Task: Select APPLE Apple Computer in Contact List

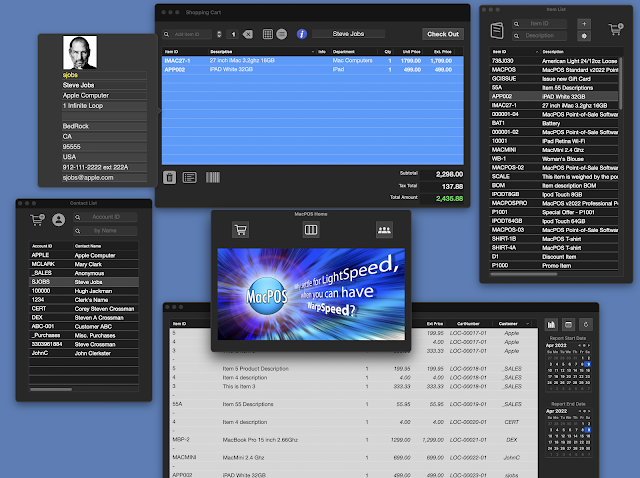Action: coord(84,255)
